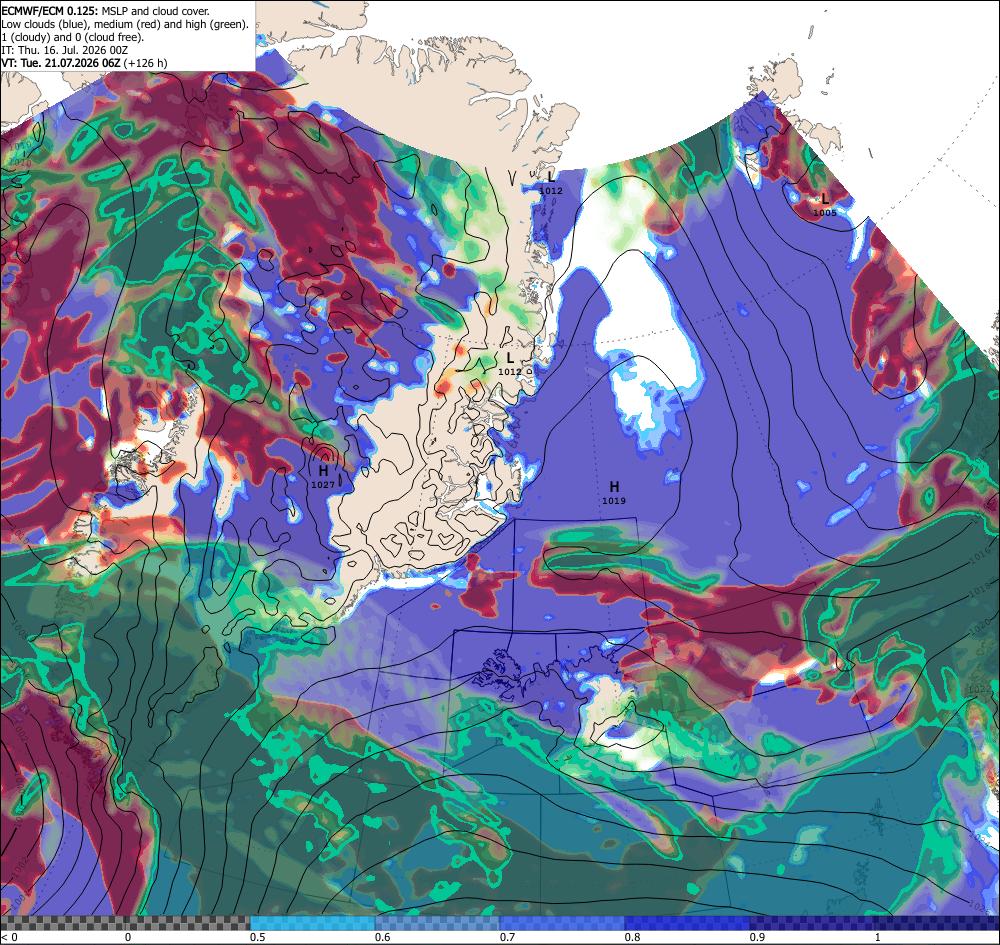Click the low pressure marker L 1005

click(825, 204)
